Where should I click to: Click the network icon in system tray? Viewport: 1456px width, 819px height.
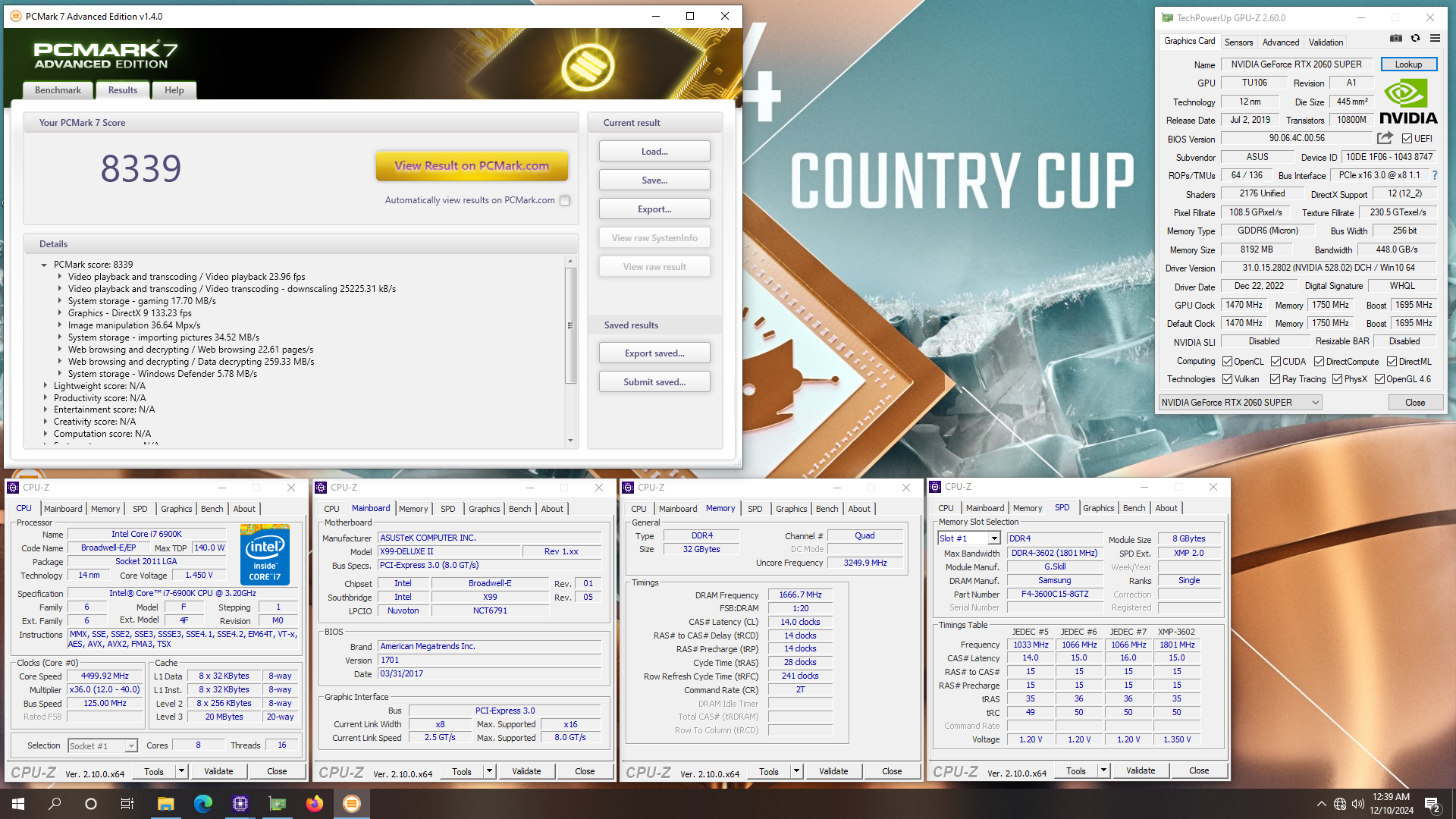[1340, 804]
